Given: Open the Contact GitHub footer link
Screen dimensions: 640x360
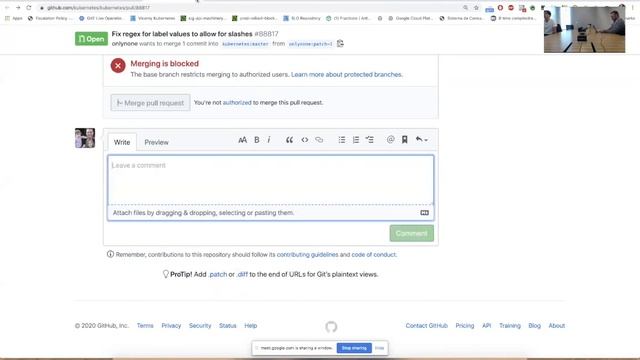Looking at the screenshot, I should tap(427, 326).
